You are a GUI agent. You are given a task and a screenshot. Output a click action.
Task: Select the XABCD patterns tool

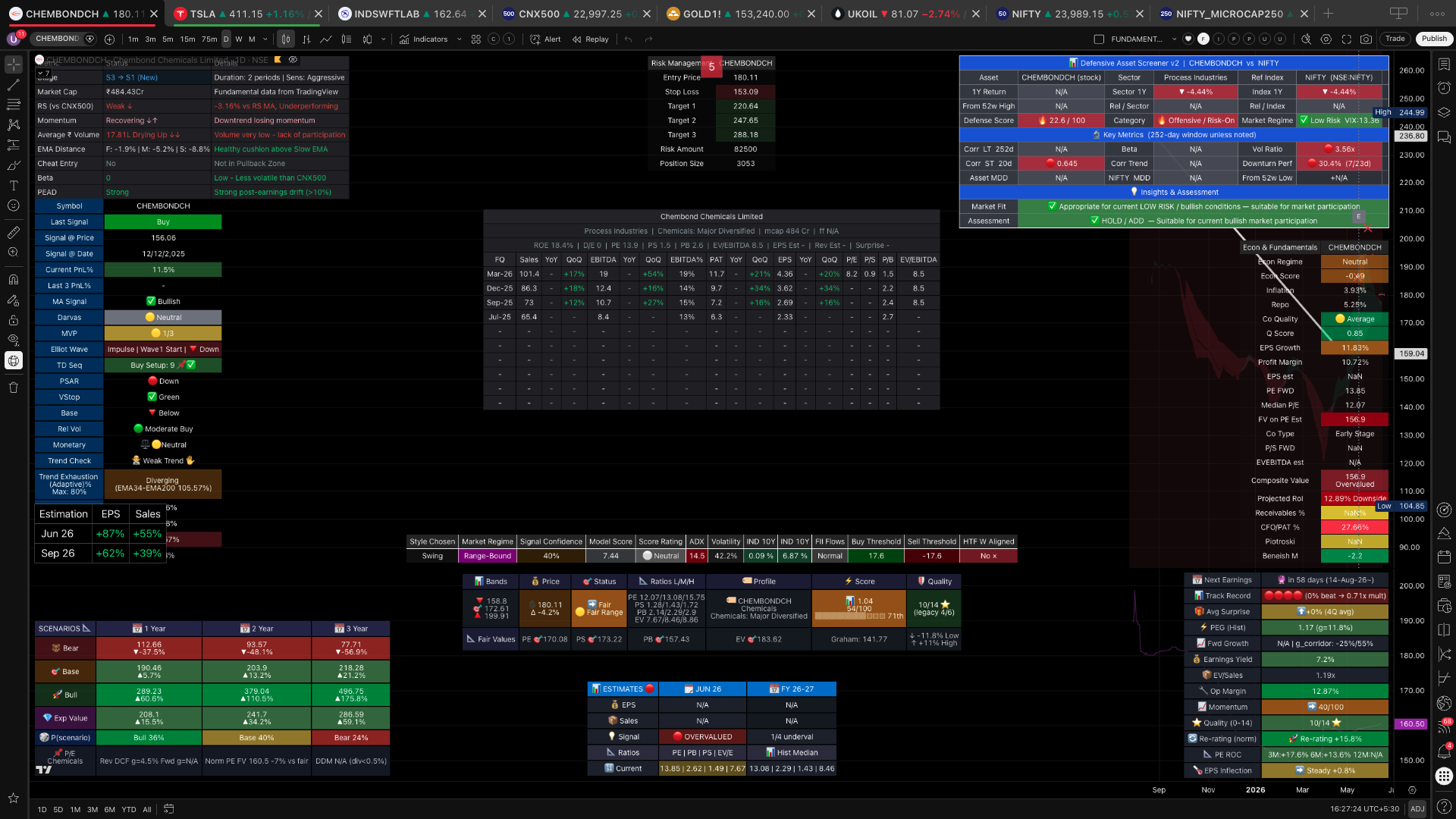[14, 124]
